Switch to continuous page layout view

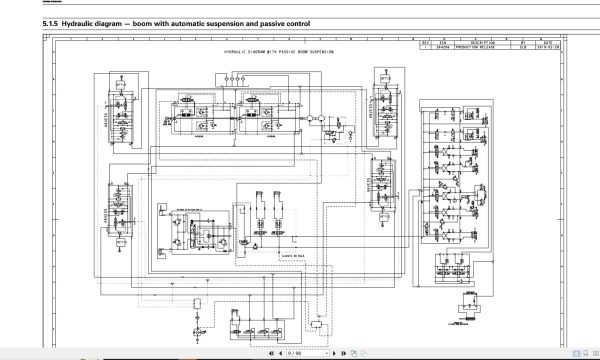[x=585, y=353]
